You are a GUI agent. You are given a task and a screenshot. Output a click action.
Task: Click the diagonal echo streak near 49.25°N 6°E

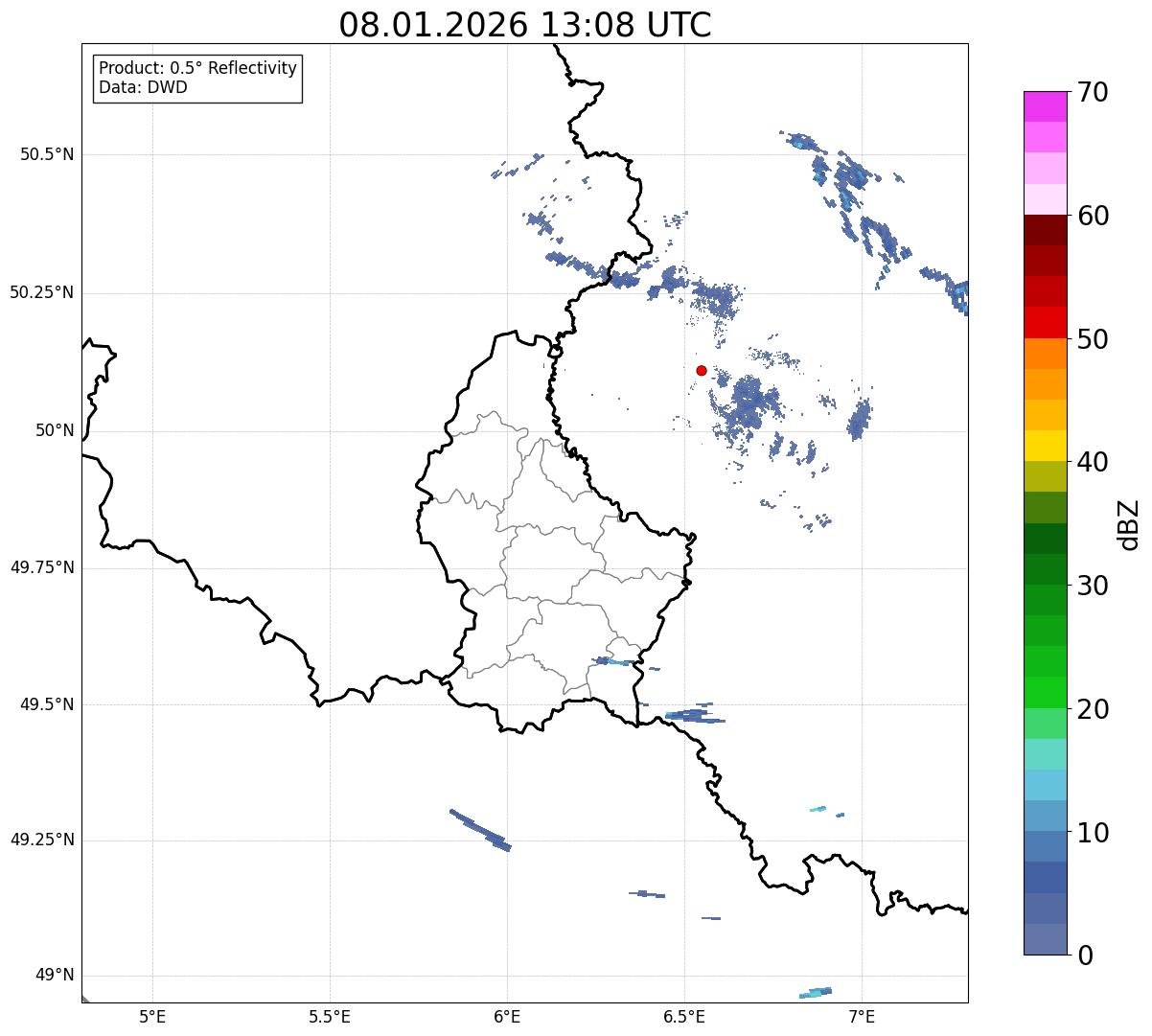click(x=480, y=830)
